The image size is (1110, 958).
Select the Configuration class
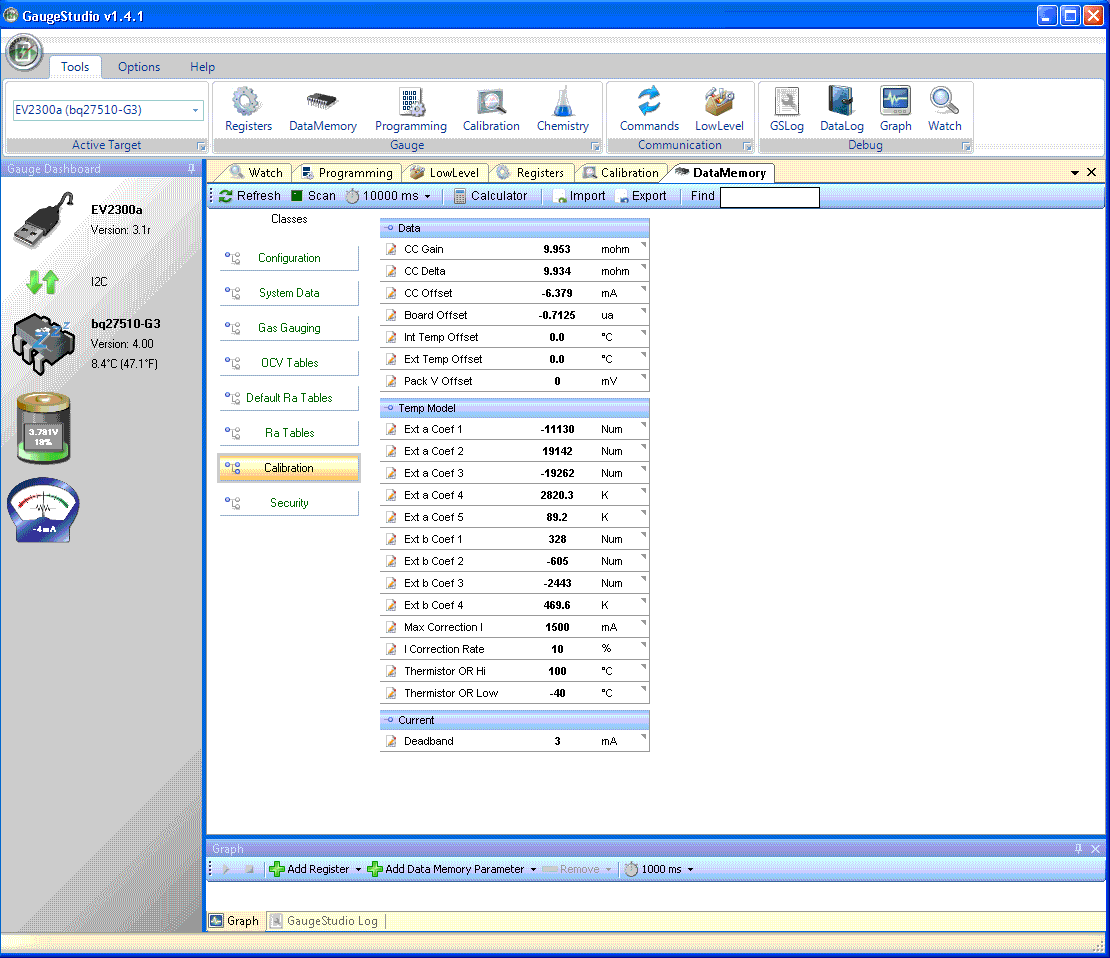[289, 258]
